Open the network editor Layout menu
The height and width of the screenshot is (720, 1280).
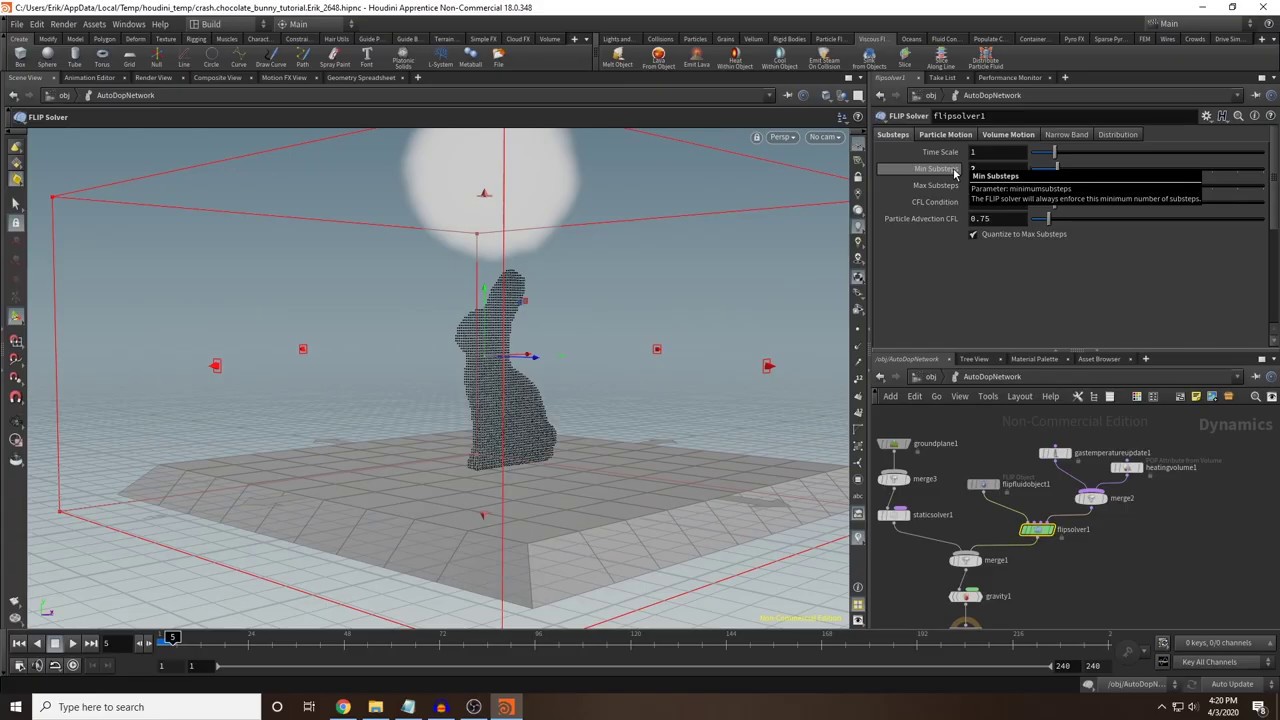click(x=1019, y=397)
